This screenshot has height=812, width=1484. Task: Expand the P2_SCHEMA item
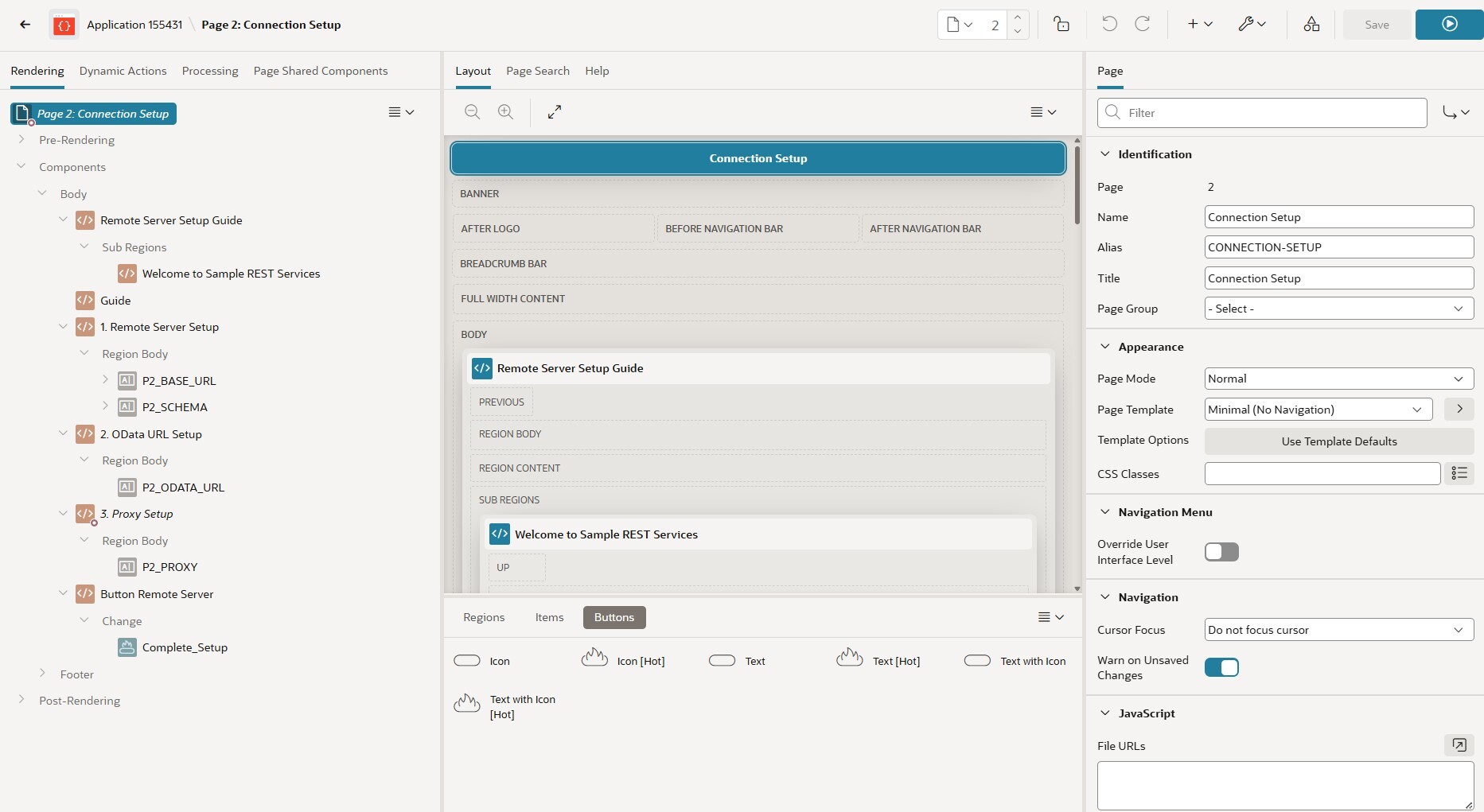tap(105, 406)
